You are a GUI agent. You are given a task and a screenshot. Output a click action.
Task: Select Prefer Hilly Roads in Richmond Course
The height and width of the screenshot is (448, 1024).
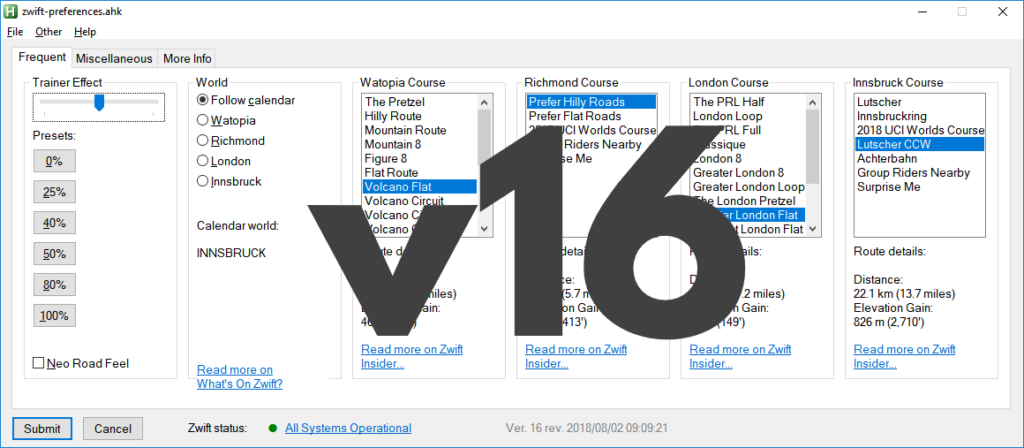tap(591, 102)
